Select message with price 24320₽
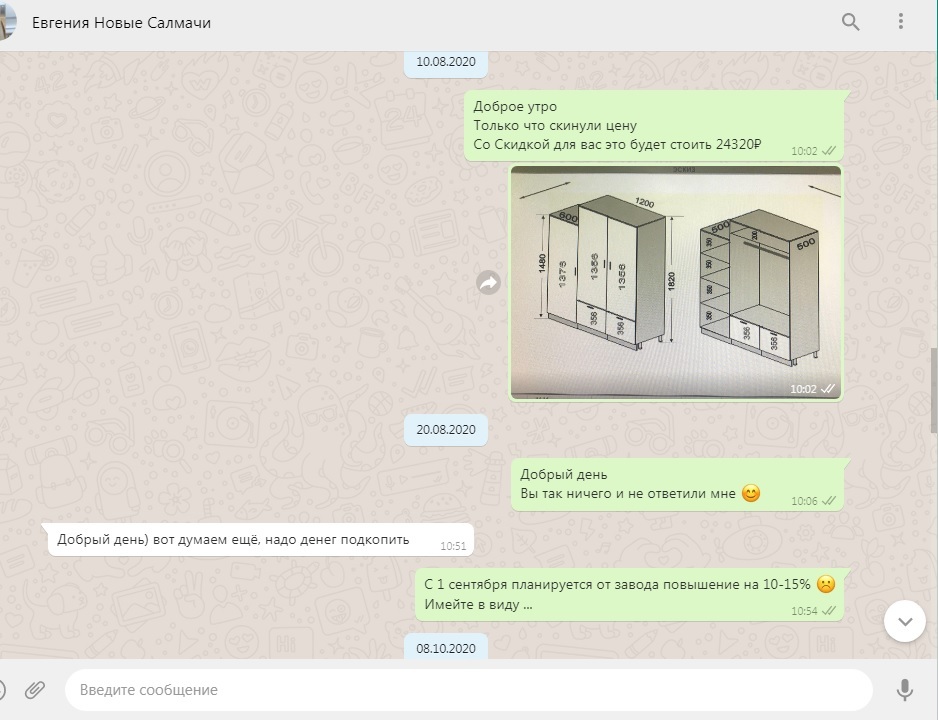This screenshot has width=938, height=720. [654, 126]
